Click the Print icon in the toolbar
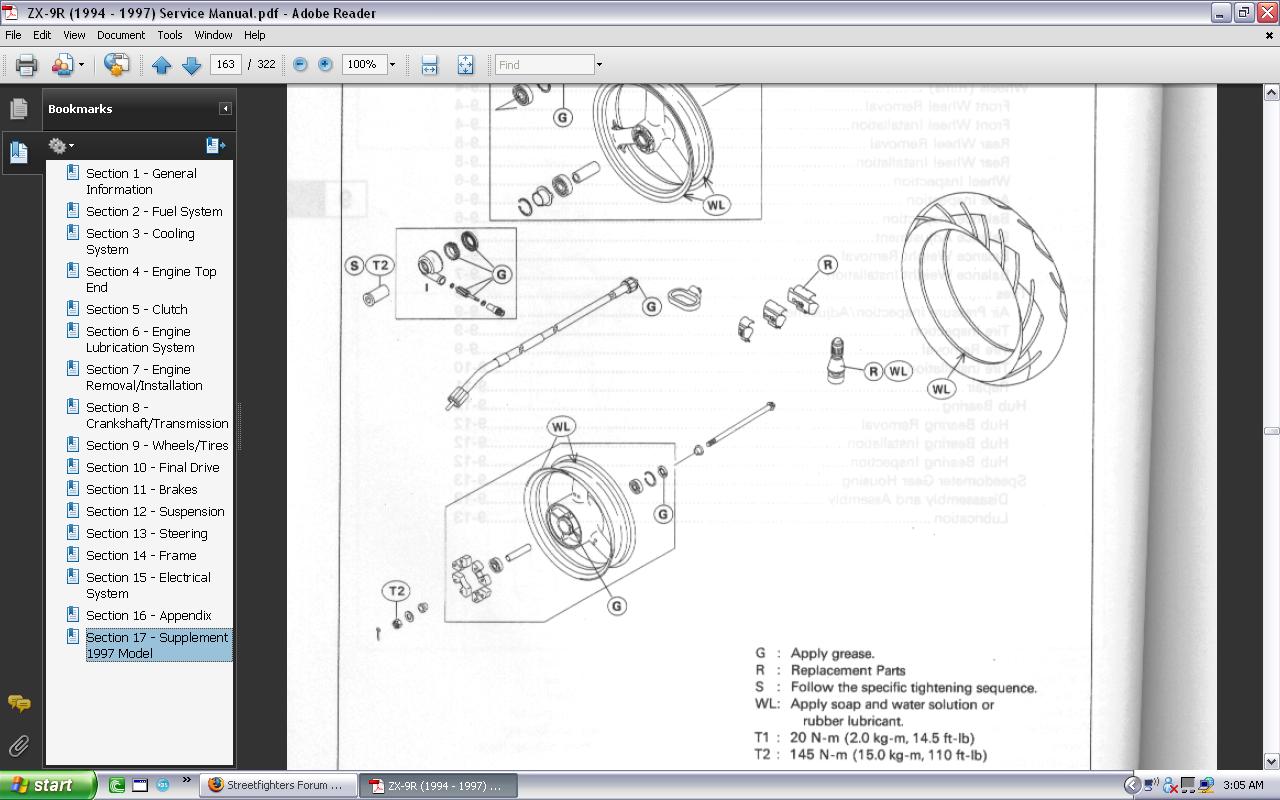 [x=26, y=65]
